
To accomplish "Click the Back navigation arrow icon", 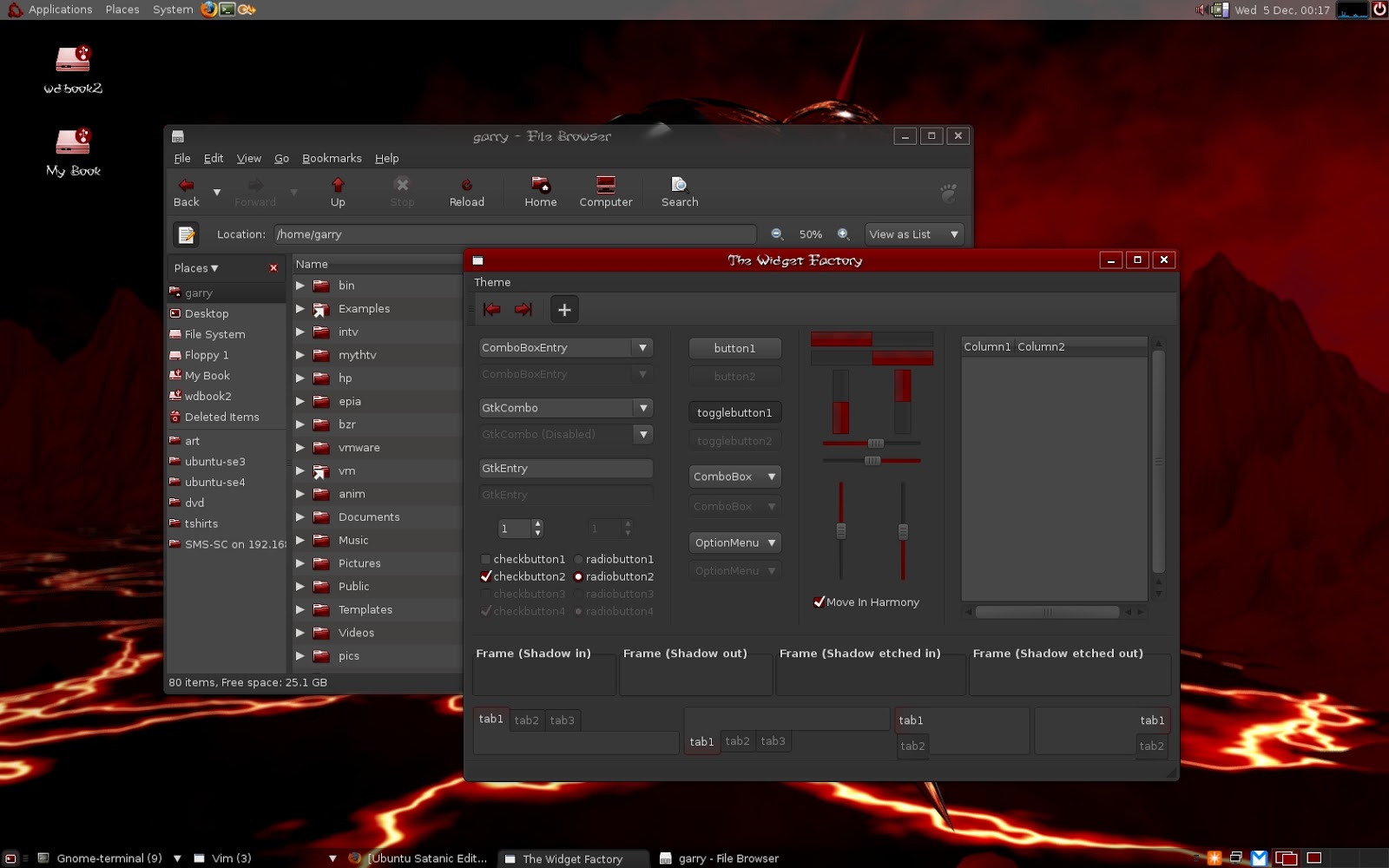I will (185, 185).
